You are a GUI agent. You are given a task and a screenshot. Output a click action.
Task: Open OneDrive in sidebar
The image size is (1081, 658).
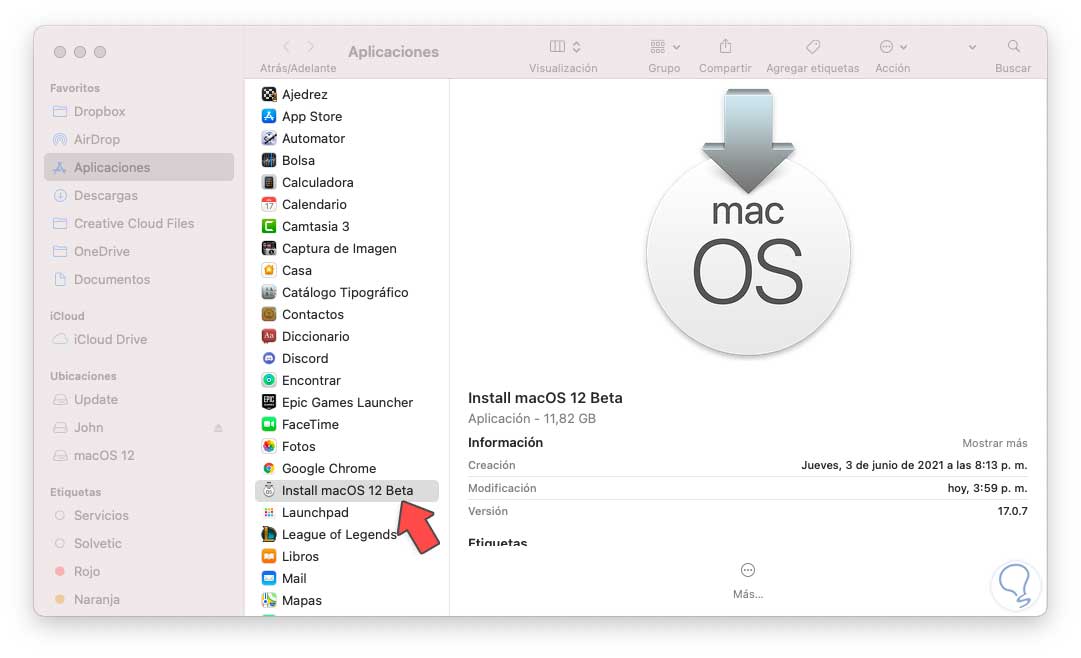(139, 251)
